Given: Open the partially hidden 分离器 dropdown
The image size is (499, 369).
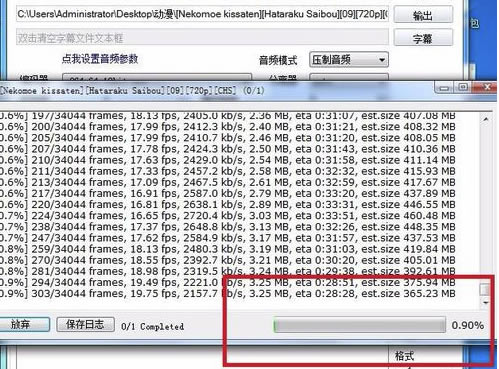Looking at the screenshot, I should pyautogui.click(x=349, y=78).
